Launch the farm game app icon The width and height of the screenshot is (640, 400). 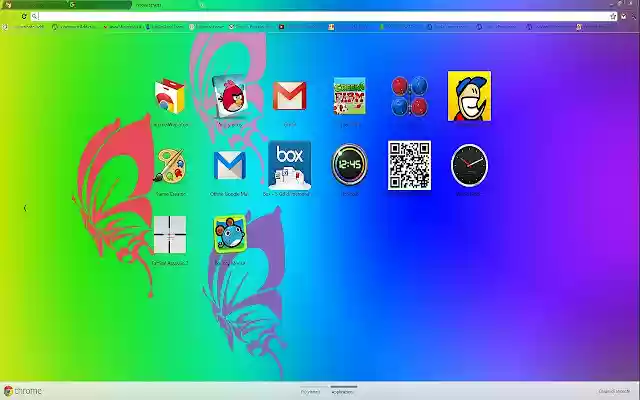[349, 96]
